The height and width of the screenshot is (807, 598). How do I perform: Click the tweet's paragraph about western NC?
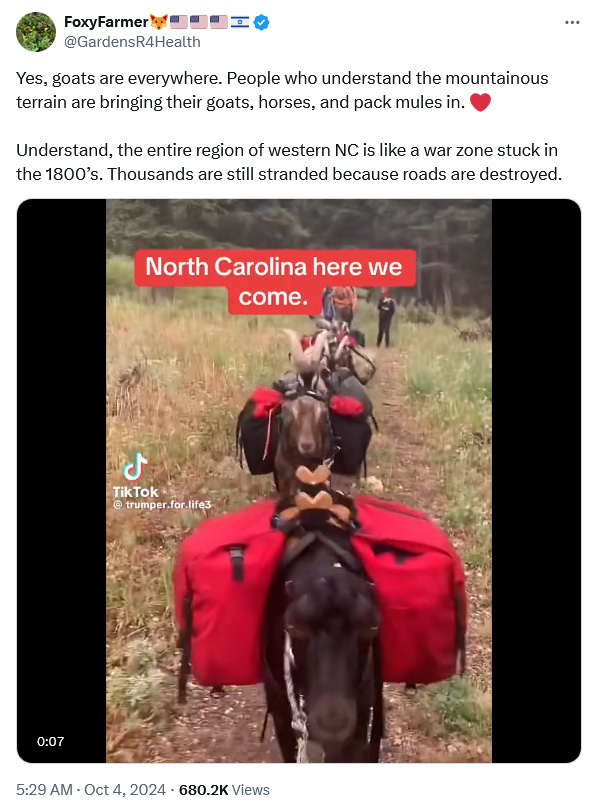pos(289,162)
